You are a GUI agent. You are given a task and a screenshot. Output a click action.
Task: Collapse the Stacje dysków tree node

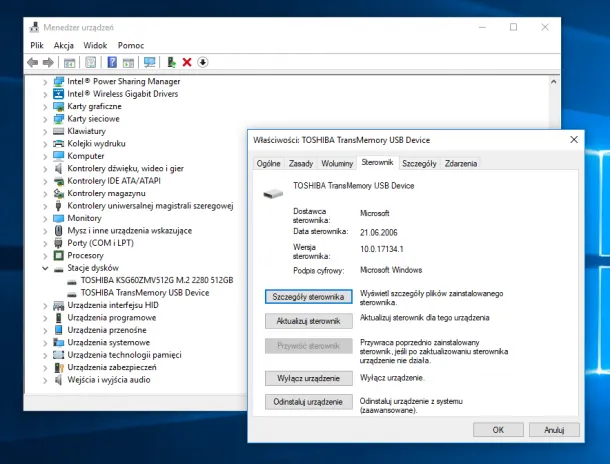[x=45, y=268]
